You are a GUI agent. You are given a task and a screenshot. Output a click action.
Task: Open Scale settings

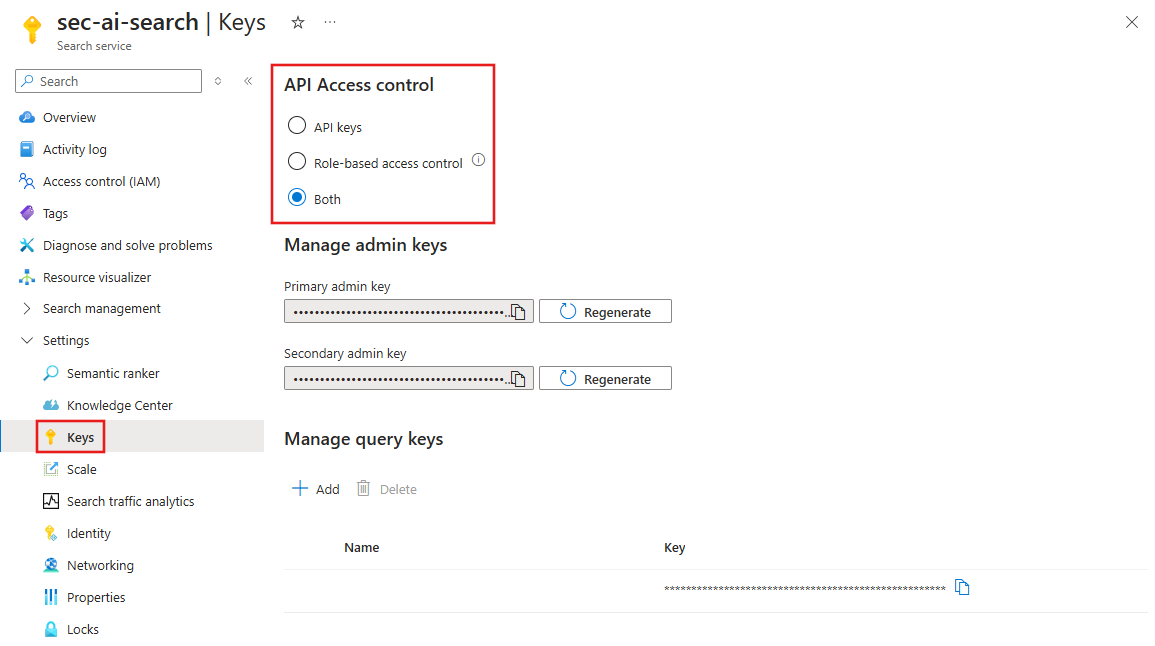(x=82, y=470)
